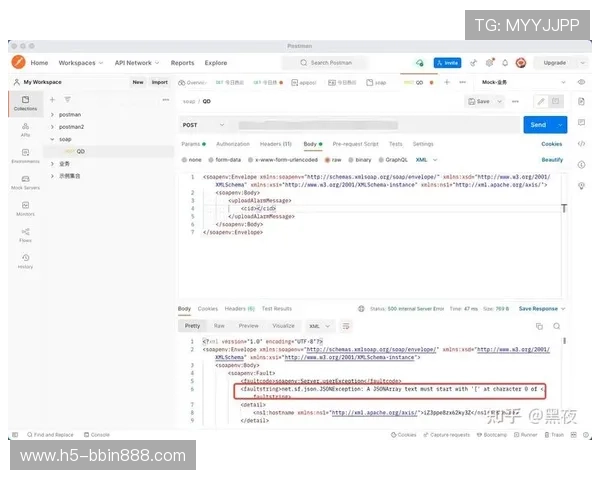This screenshot has width=600, height=480.
Task: Open the Collections sidebar panel
Action: click(25, 102)
